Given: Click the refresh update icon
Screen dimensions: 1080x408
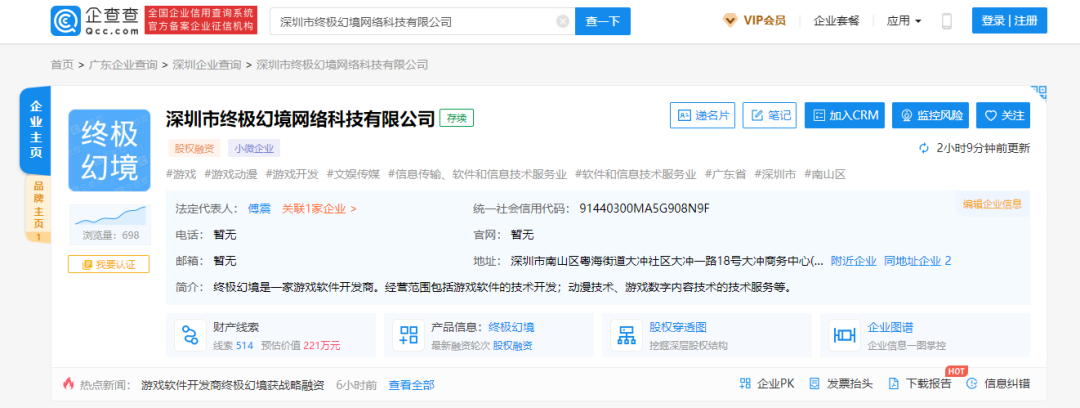Looking at the screenshot, I should (924, 148).
